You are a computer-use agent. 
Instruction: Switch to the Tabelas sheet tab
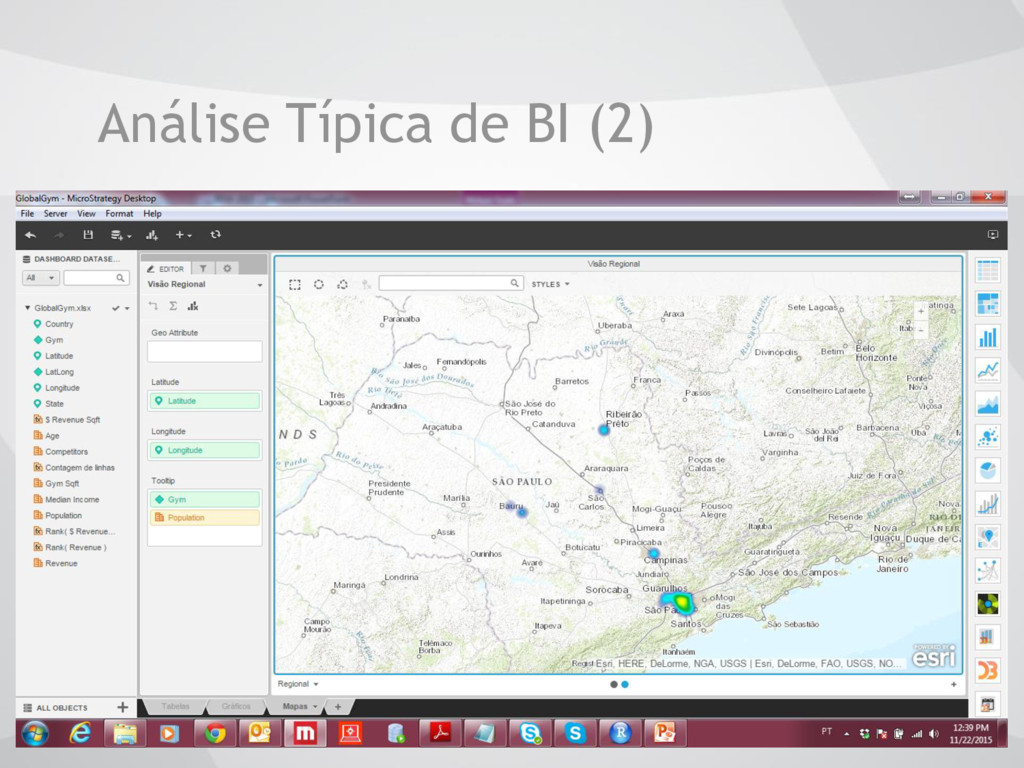pos(175,707)
